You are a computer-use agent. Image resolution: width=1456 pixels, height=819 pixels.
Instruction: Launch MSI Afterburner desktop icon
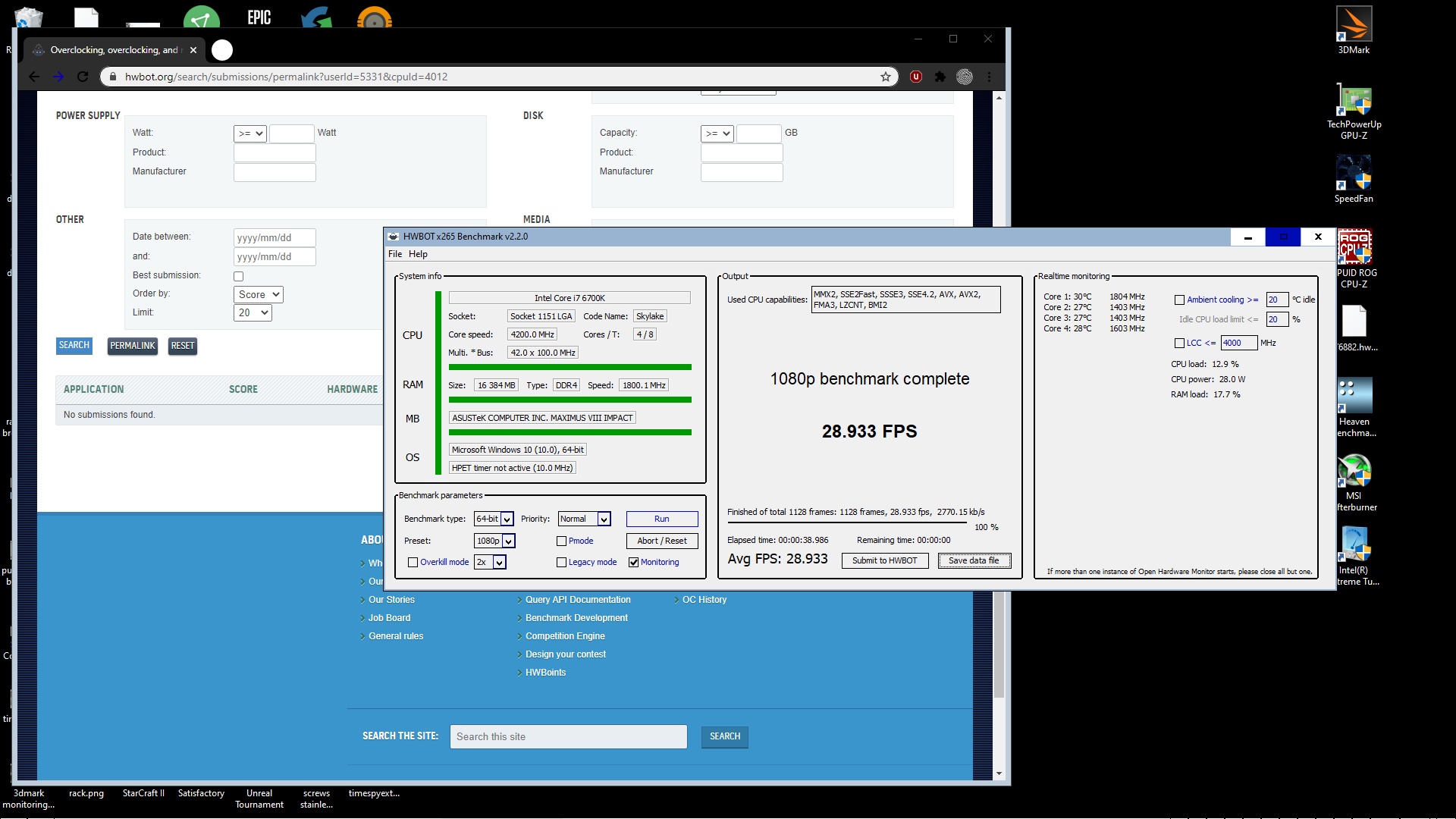point(1355,482)
